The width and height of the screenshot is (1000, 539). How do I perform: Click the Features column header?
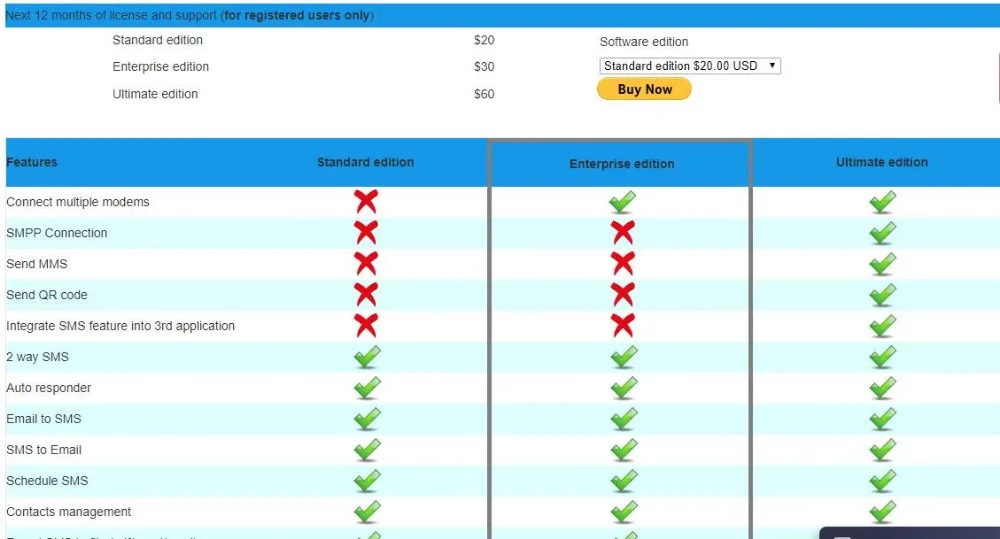(x=32, y=162)
